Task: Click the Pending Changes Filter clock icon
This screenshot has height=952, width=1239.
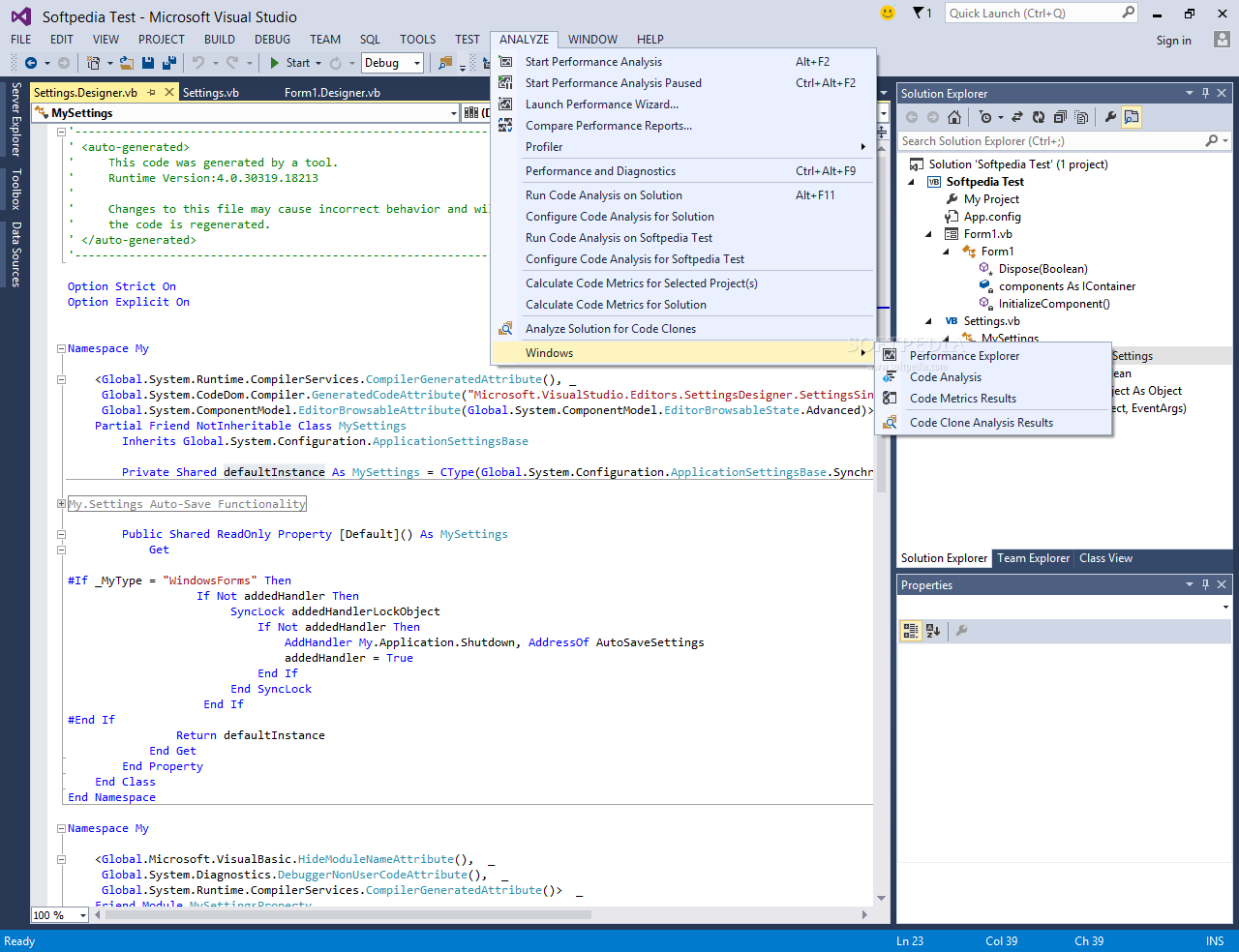Action: [x=985, y=117]
